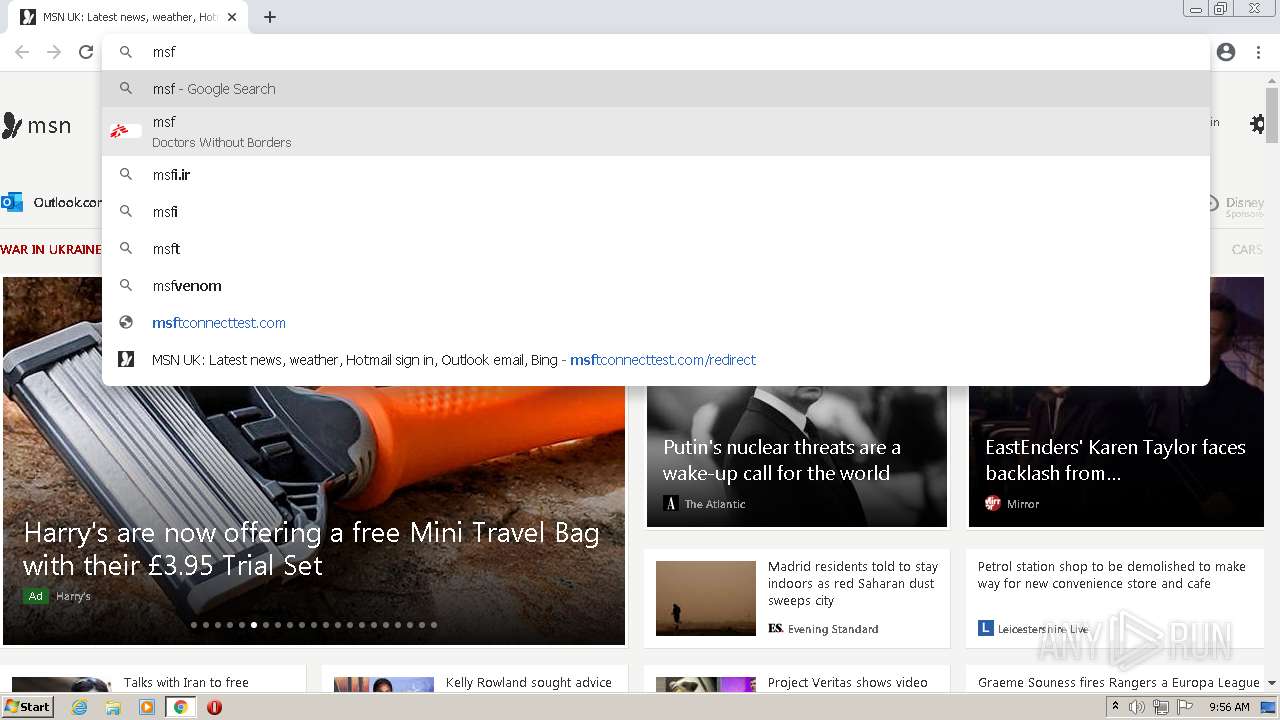Select 'msf - Google Search' suggestion

tap(656, 89)
